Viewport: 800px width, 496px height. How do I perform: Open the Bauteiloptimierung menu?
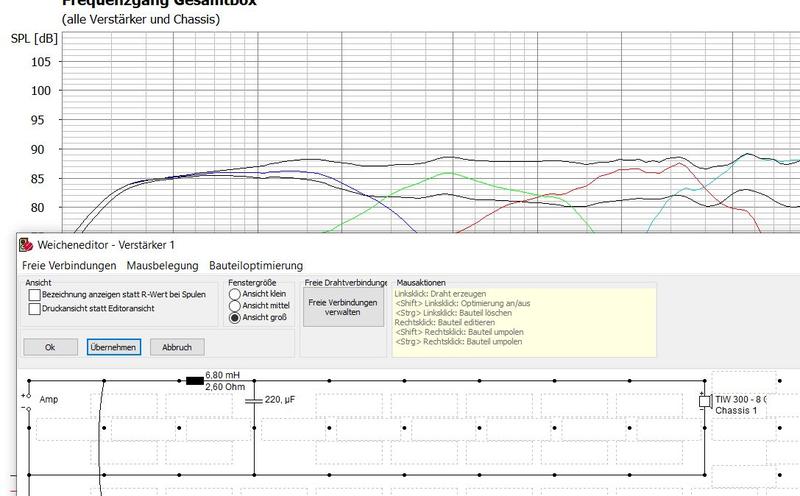pyautogui.click(x=255, y=266)
